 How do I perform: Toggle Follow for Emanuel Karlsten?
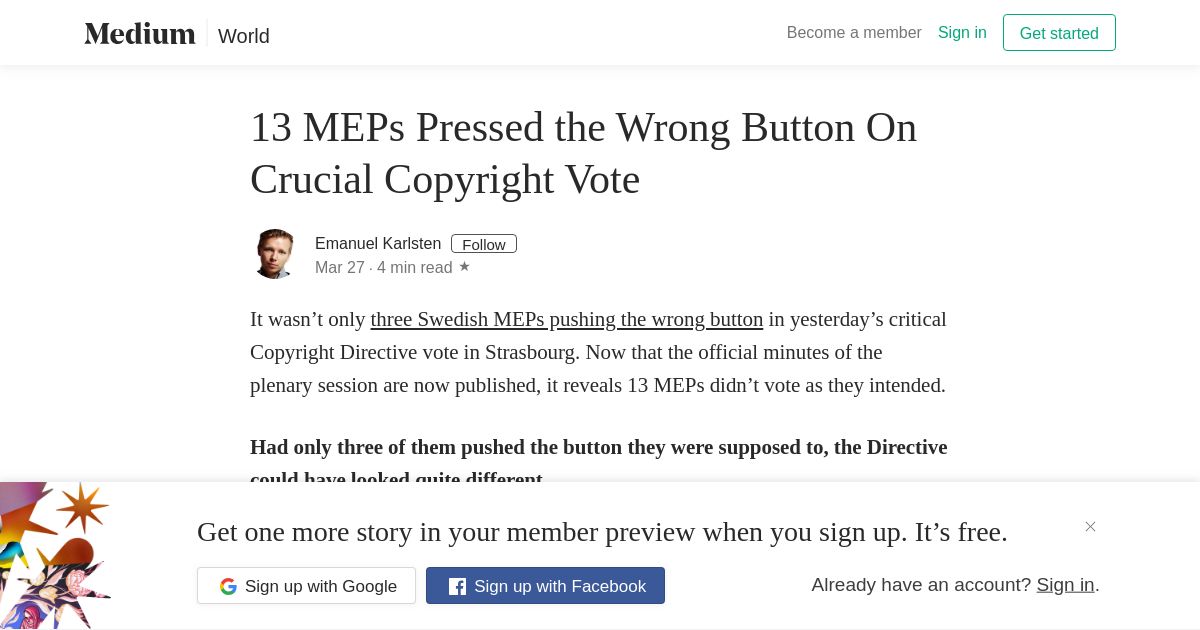(484, 244)
